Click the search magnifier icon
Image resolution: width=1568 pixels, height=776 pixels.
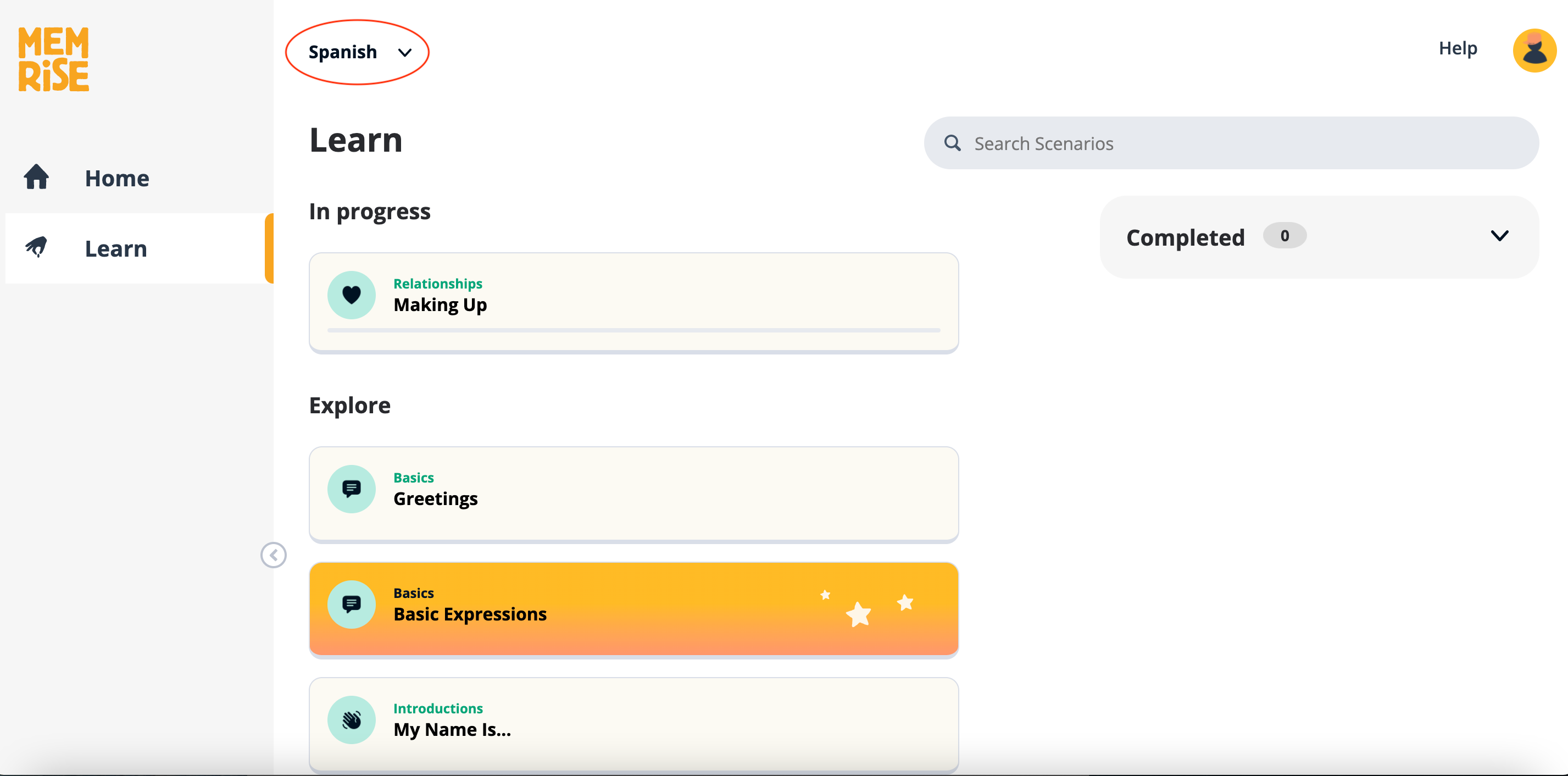click(952, 143)
